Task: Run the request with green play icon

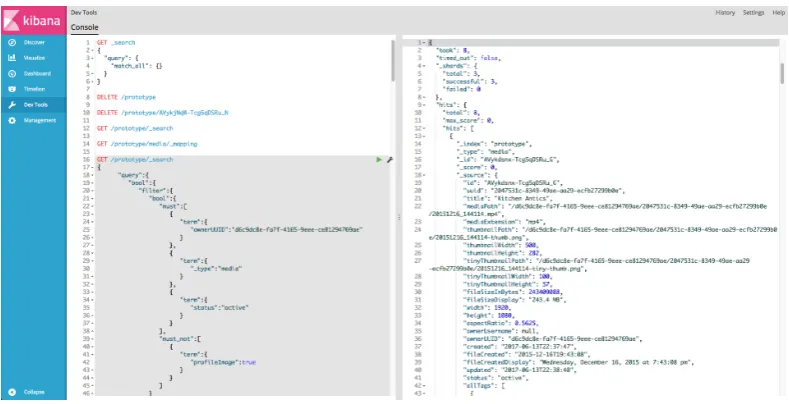Action: 379,159
